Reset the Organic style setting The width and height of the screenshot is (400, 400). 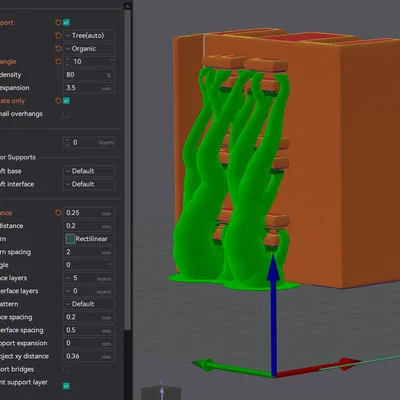coord(58,48)
